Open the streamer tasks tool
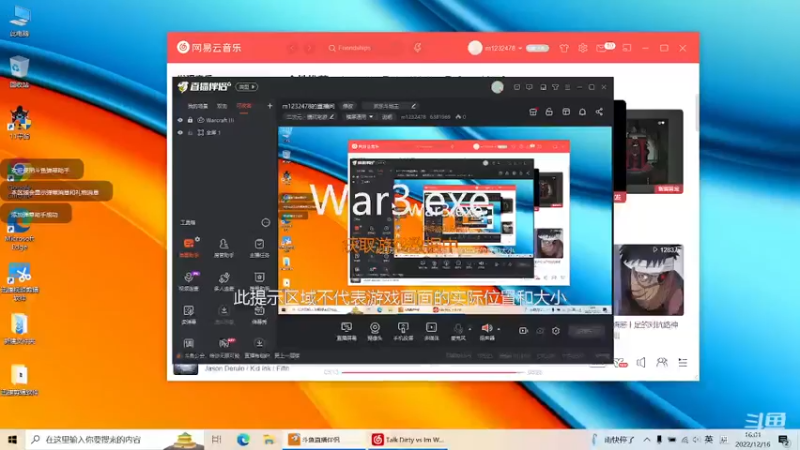Viewport: 800px width, 450px height. pyautogui.click(x=259, y=247)
